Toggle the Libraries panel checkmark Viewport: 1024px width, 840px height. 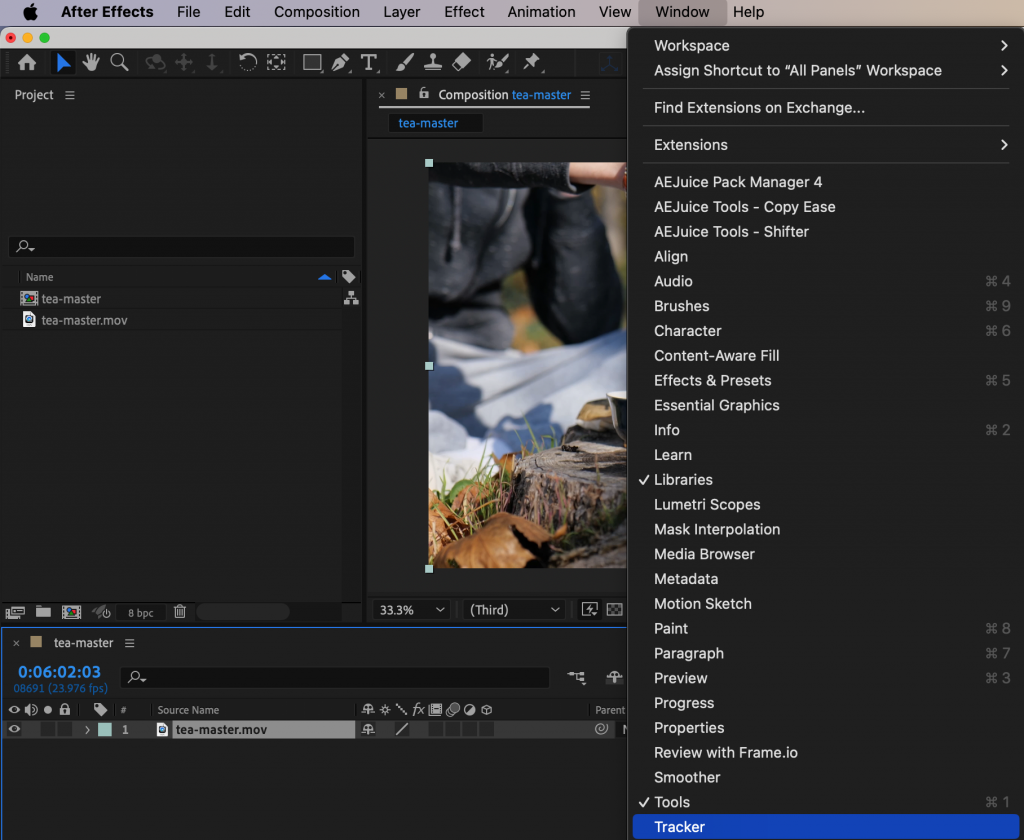(683, 480)
